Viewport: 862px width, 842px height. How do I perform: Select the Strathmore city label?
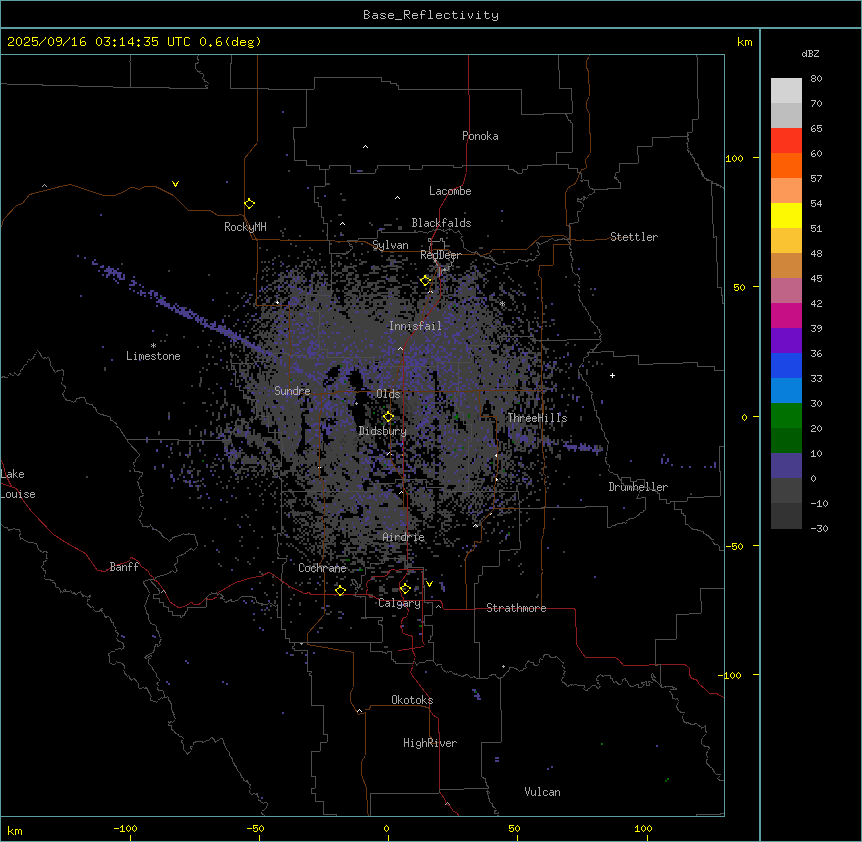[516, 608]
